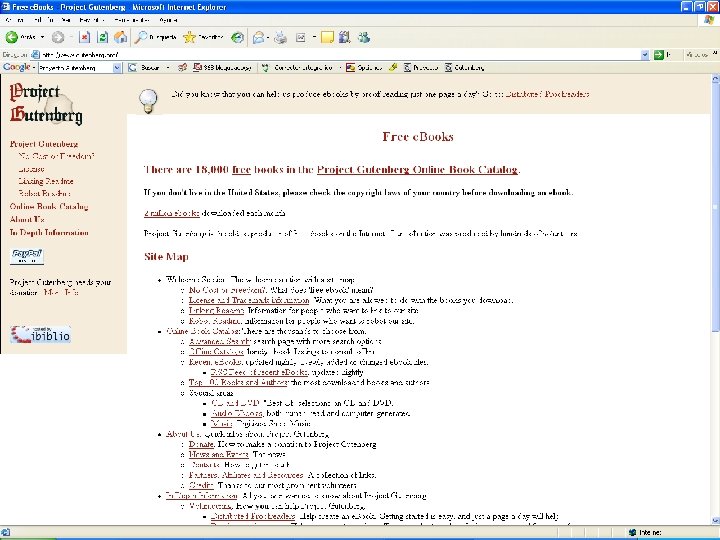Open the spell-checker dropdown arrow
The width and height of the screenshot is (720, 540).
click(340, 68)
